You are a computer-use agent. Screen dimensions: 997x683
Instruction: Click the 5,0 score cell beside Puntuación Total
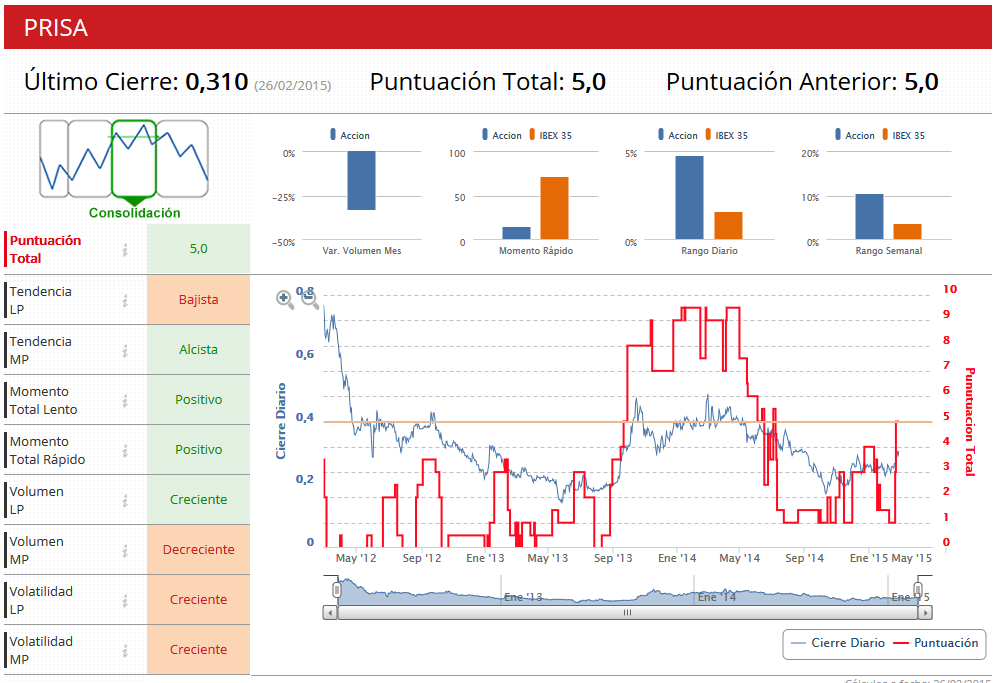click(x=198, y=249)
